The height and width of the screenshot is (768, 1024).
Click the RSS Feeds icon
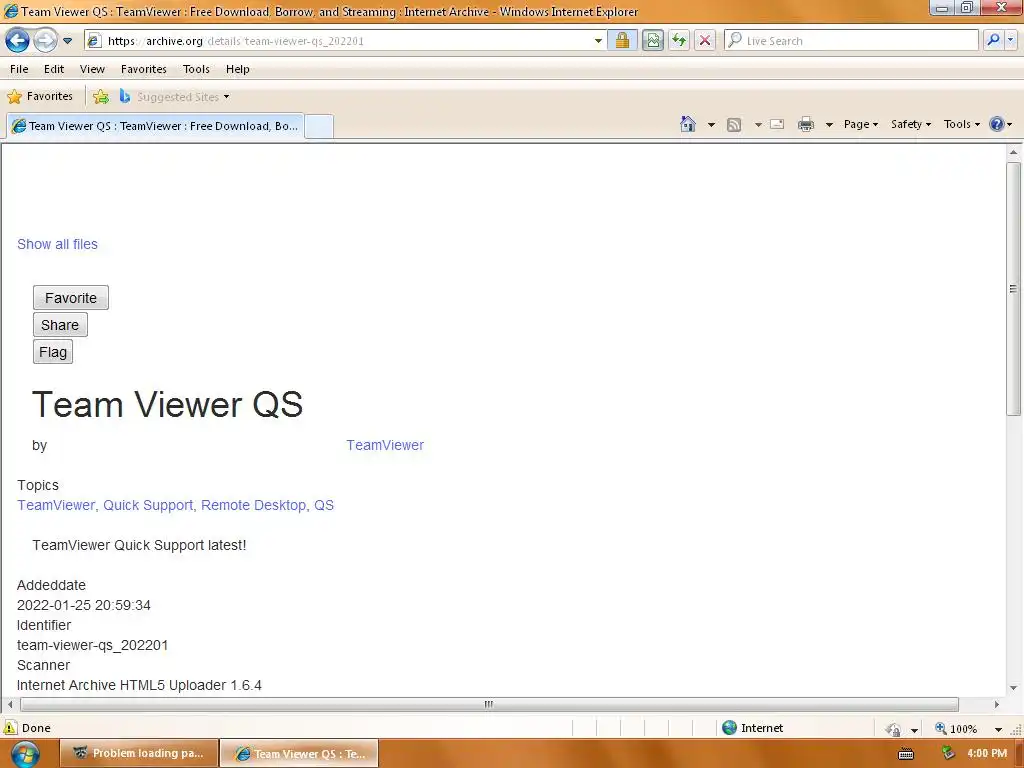point(734,125)
